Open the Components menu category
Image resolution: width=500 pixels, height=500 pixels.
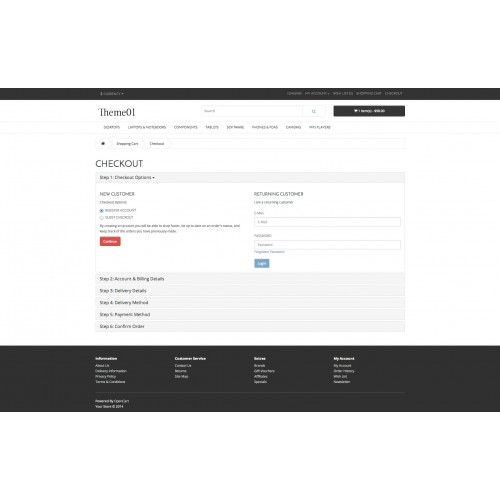tap(186, 127)
